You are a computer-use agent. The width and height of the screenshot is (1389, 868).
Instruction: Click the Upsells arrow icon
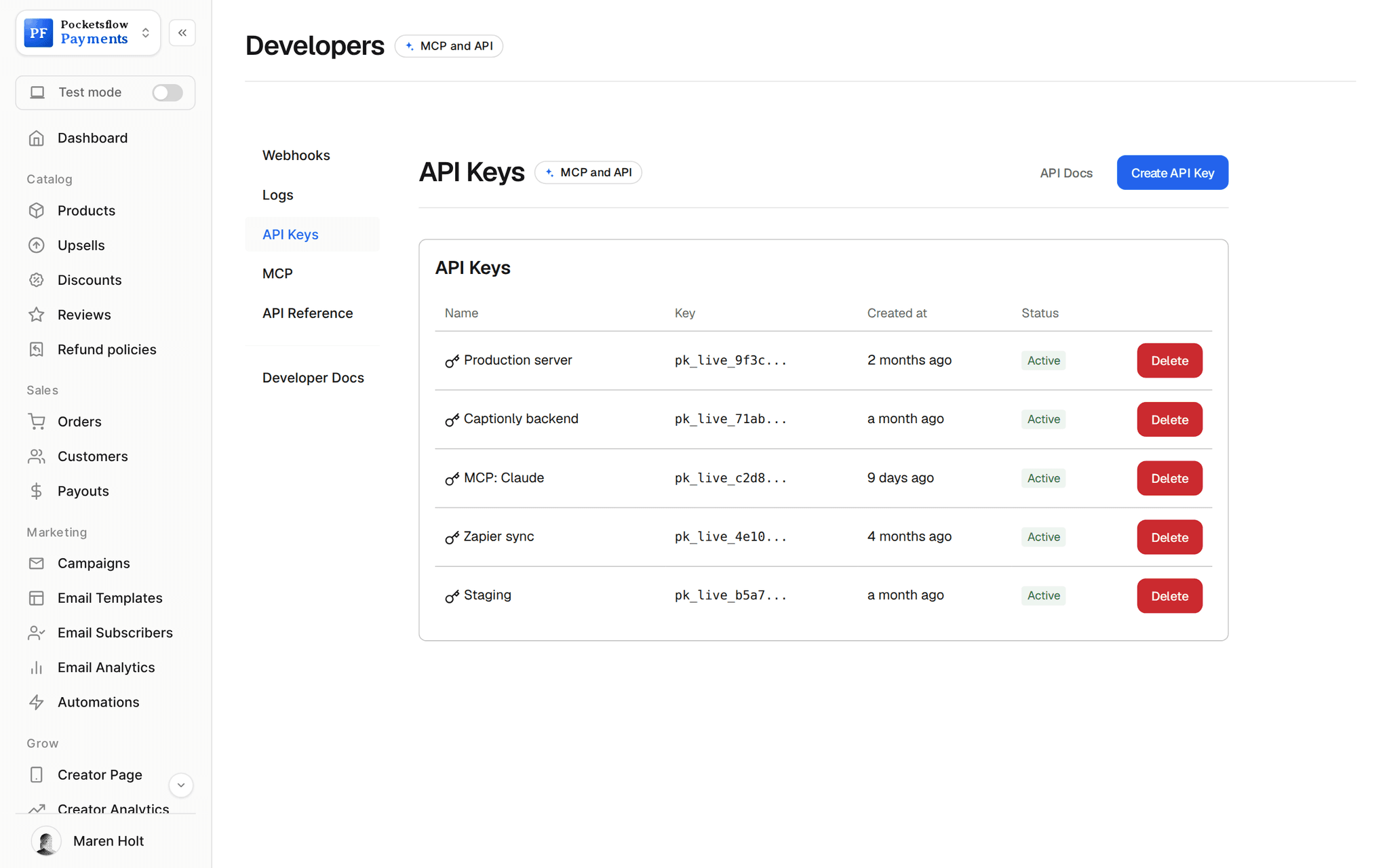pos(37,245)
